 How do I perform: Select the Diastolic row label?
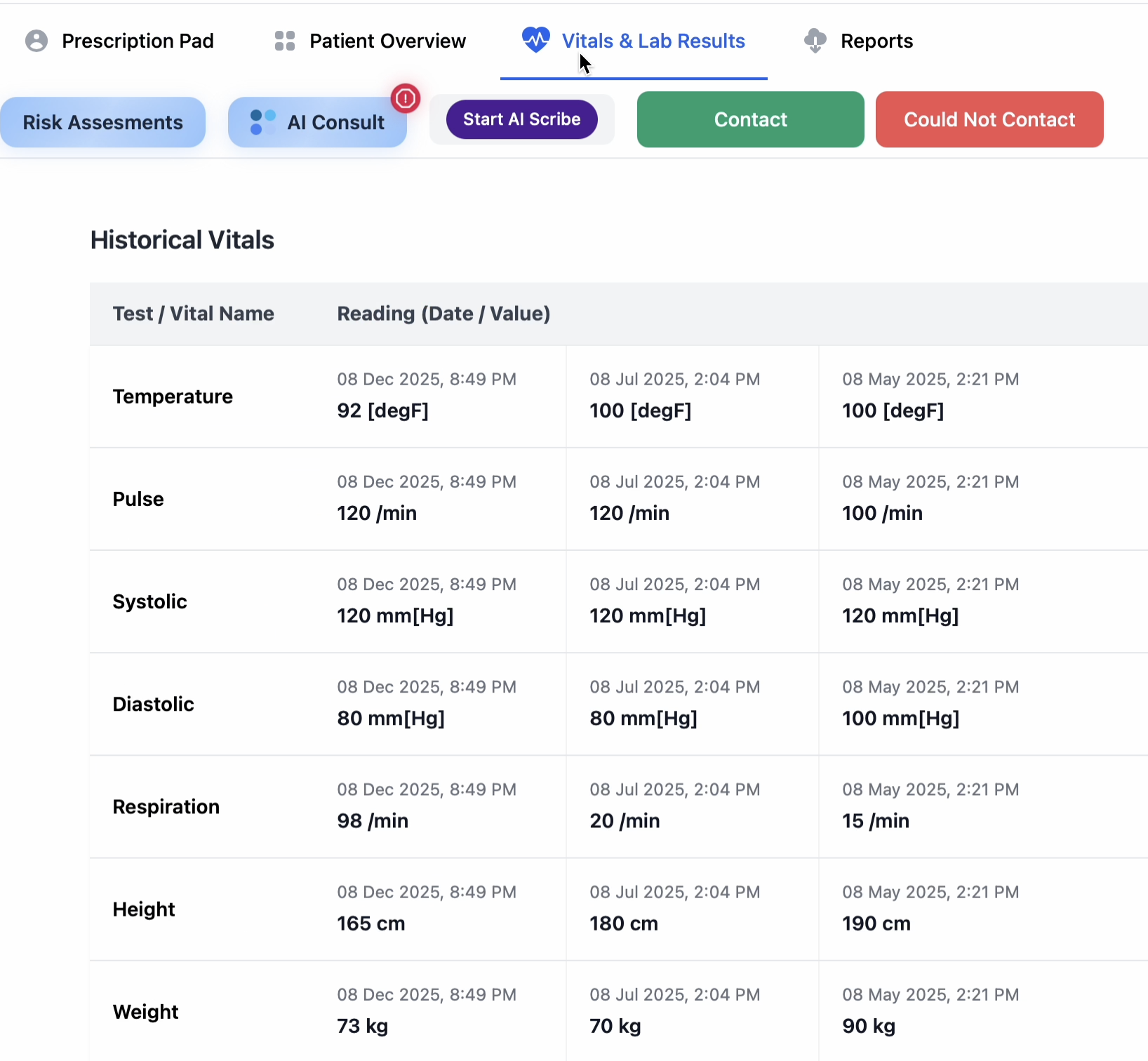click(x=154, y=704)
